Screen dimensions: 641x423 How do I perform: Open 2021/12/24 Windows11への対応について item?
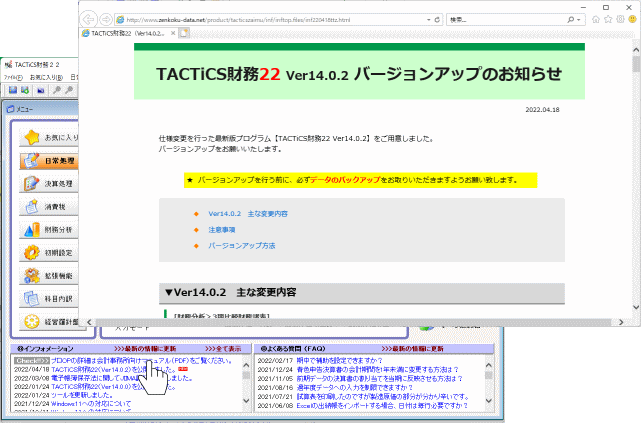pos(91,403)
